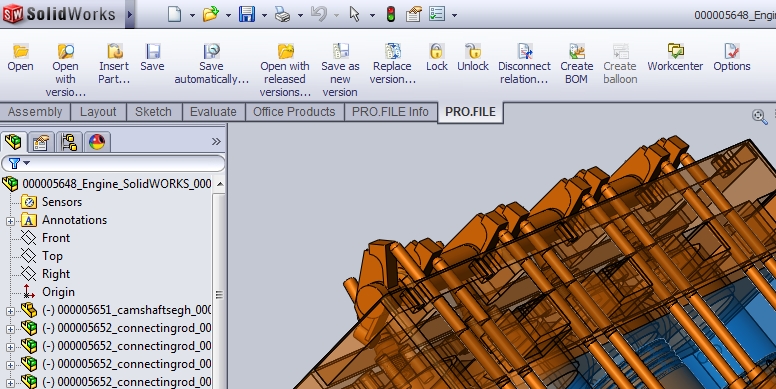
Task: Click the Unlock icon
Action: click(473, 58)
